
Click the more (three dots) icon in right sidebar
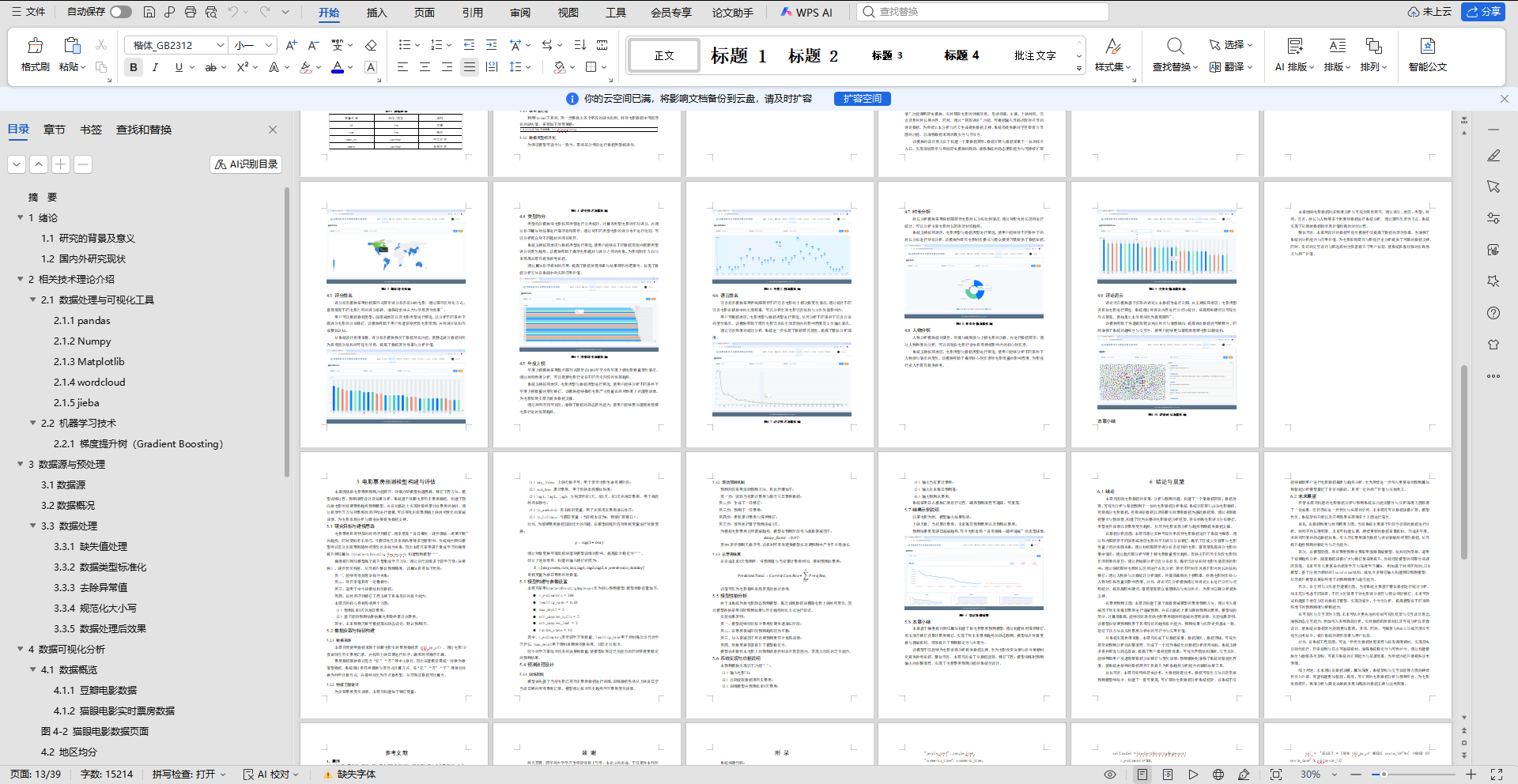[1493, 376]
